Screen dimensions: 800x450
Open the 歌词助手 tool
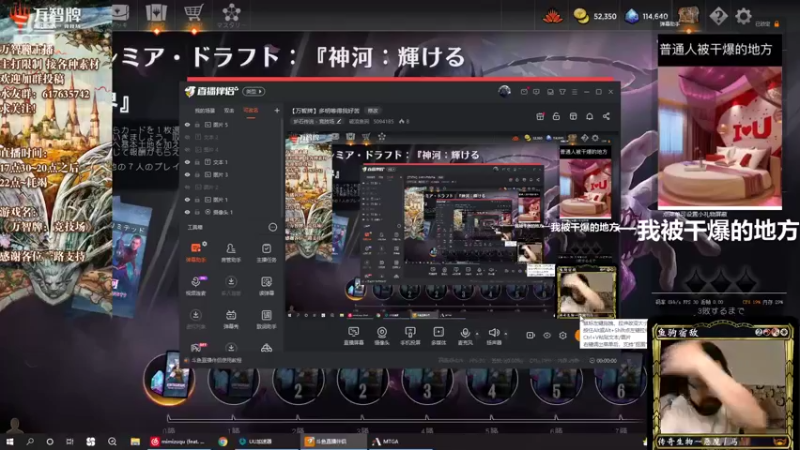tap(266, 318)
